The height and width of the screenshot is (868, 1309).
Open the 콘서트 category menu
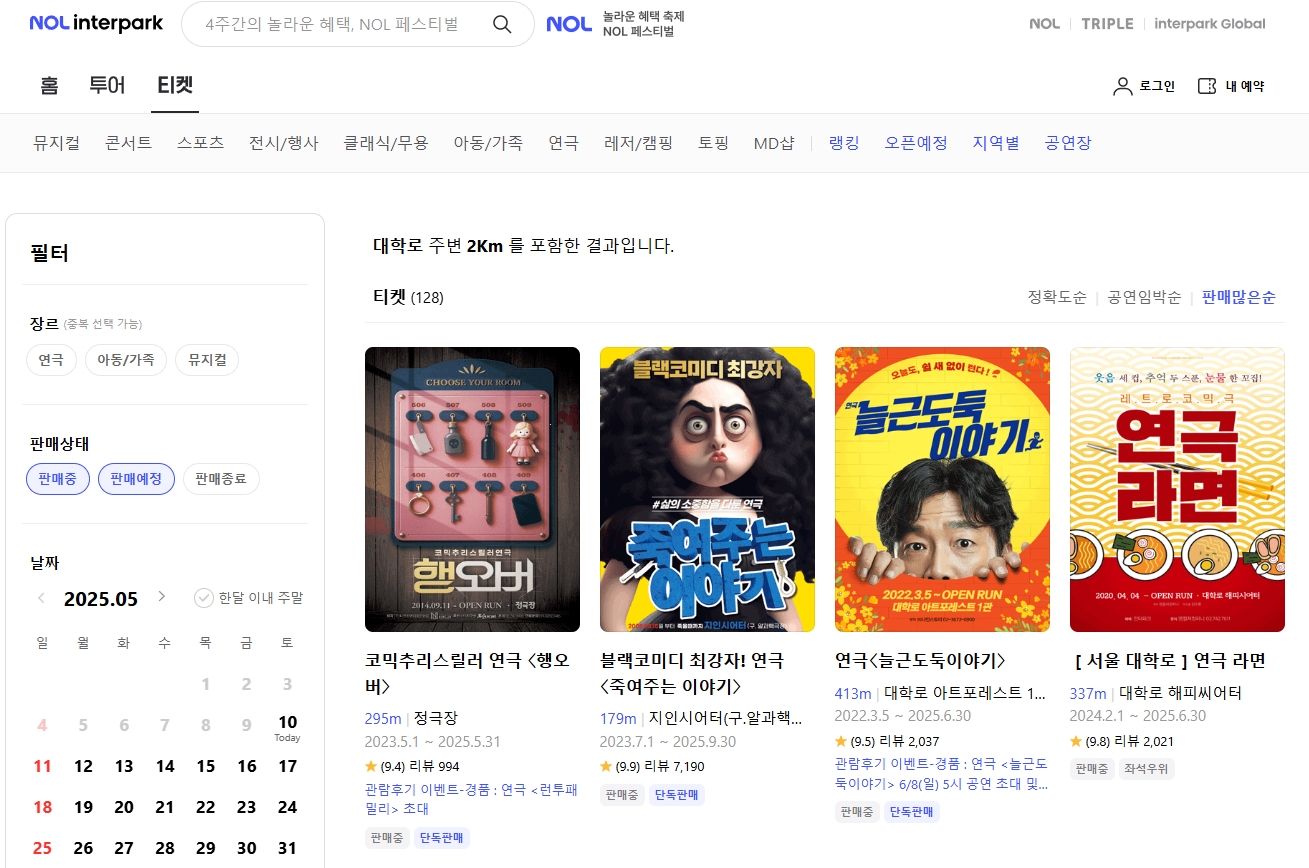[x=128, y=143]
